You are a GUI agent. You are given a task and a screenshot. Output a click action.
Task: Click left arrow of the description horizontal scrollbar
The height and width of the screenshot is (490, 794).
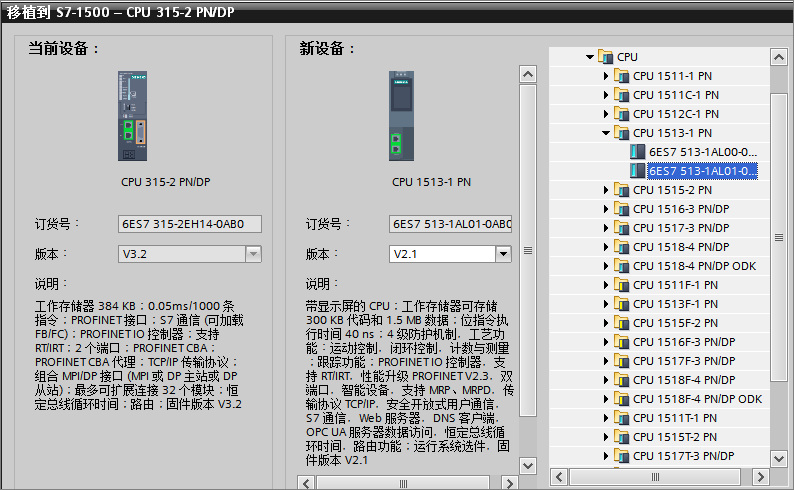pyautogui.click(x=306, y=483)
